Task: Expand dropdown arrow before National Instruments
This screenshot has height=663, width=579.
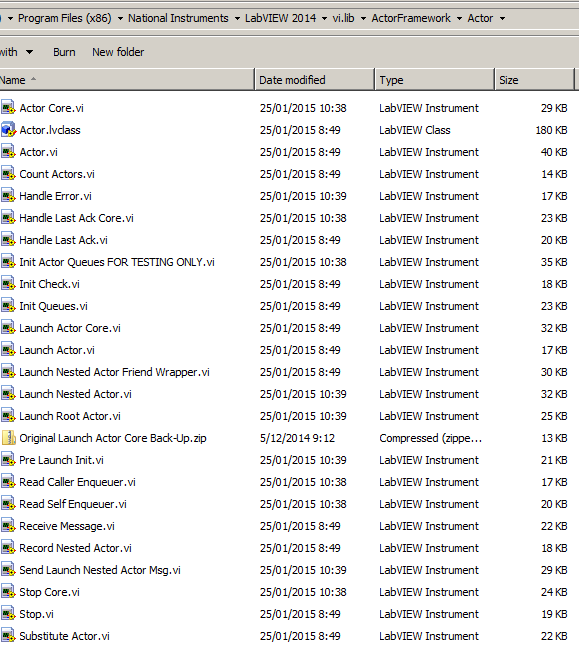Action: pyautogui.click(x=120, y=19)
